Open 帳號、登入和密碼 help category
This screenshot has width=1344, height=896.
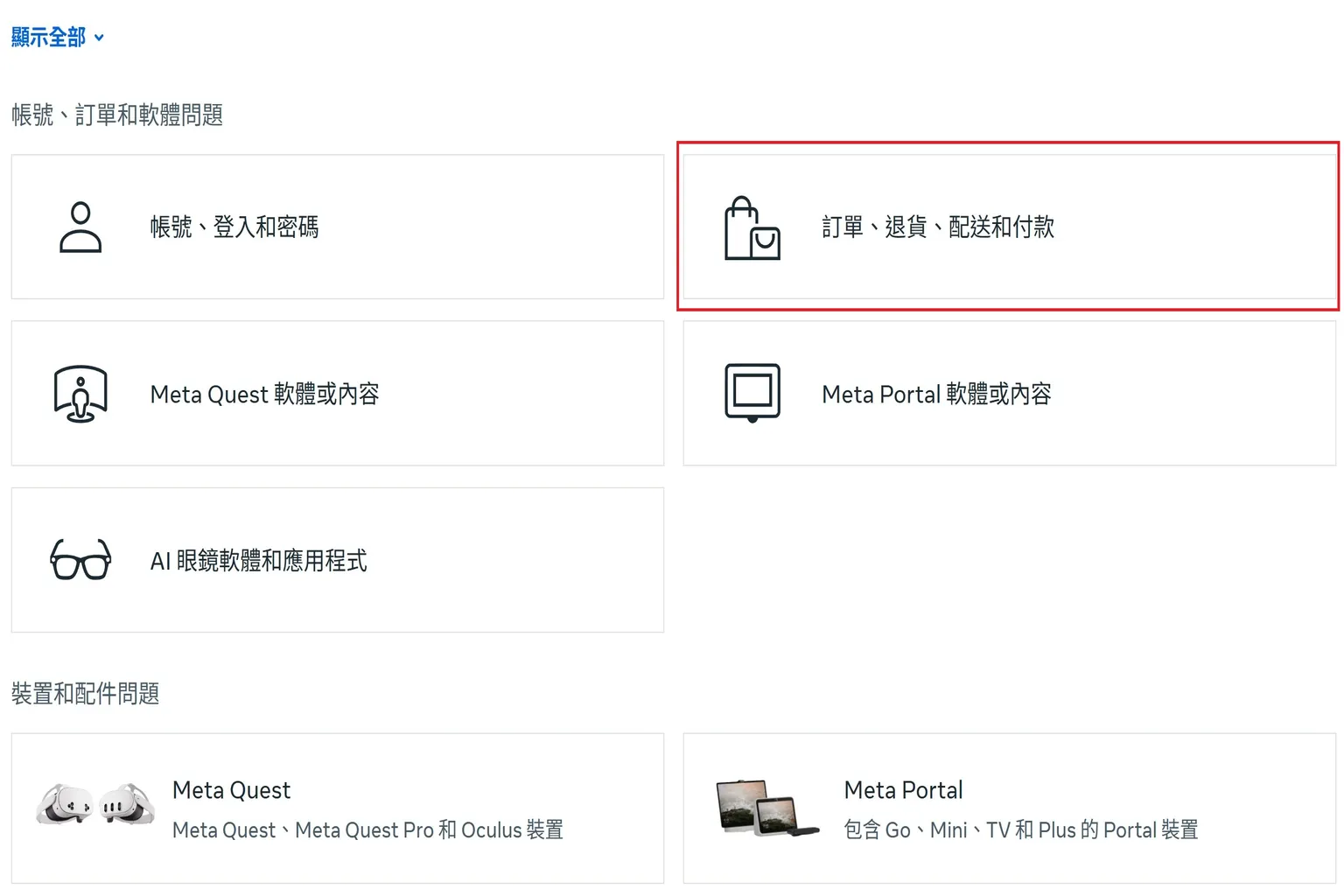337,227
